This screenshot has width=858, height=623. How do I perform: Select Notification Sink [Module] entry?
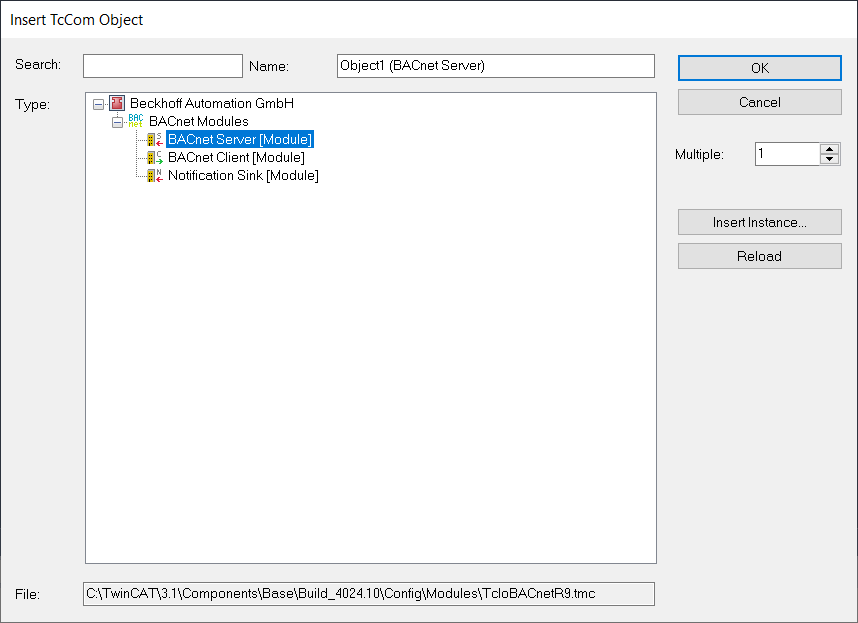point(243,176)
